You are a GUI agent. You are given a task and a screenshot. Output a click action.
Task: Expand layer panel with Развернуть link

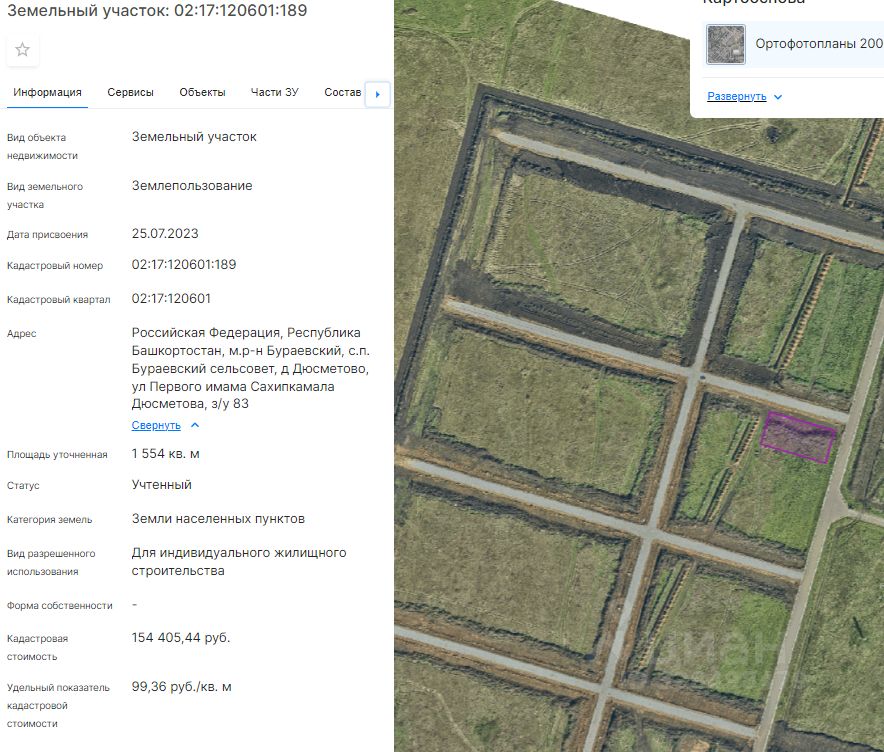click(x=737, y=96)
